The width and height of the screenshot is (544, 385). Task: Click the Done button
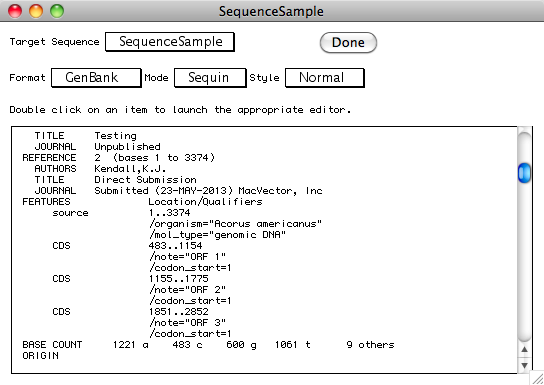tap(348, 42)
